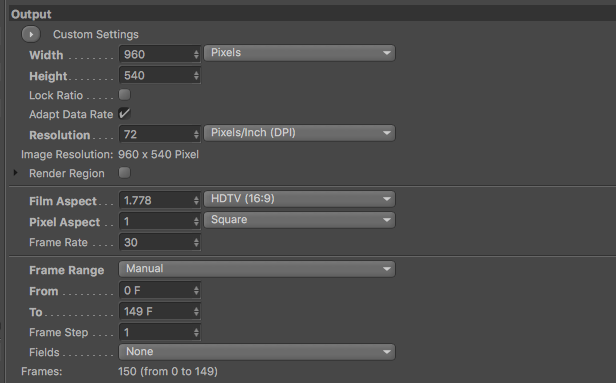The image size is (616, 383).
Task: Click the Frames 150 (from 0 to 149) text
Action: [x=168, y=371]
